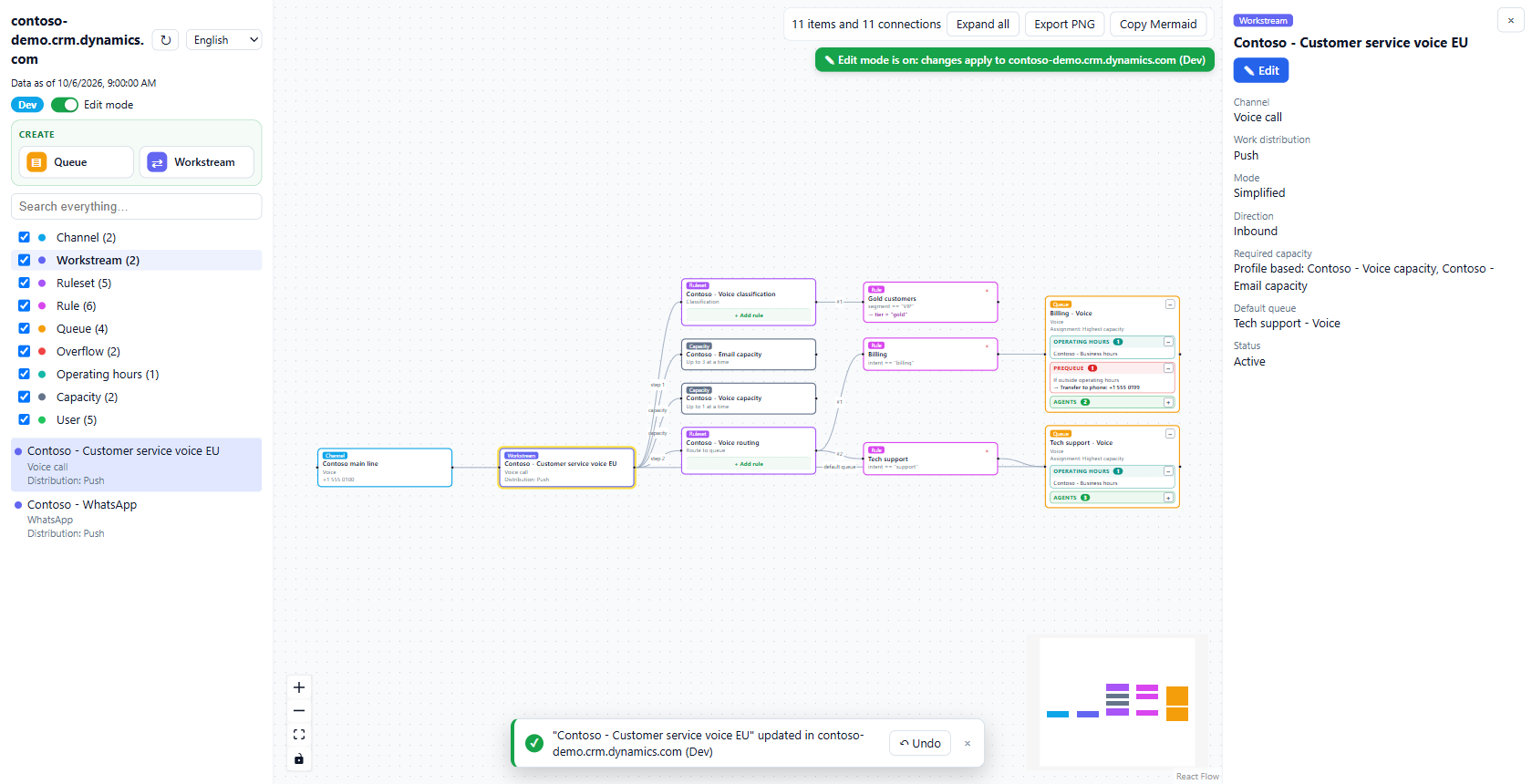Image resolution: width=1532 pixels, height=784 pixels.
Task: Collapse the Prequeue section in Billing - Voice
Action: (x=1168, y=368)
